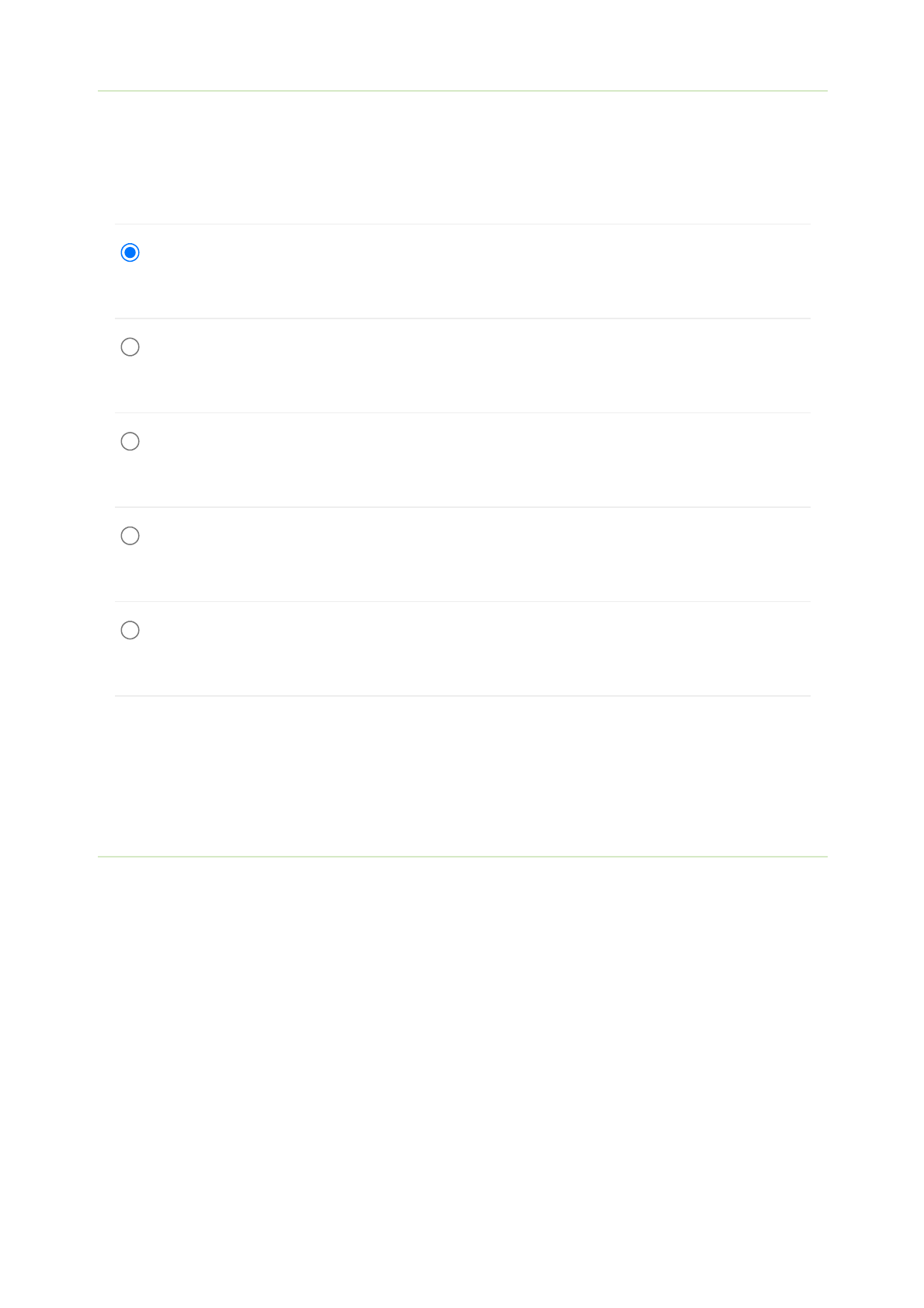Select the last radio button in the list
This screenshot has height=1308, width=924.
pos(130,630)
